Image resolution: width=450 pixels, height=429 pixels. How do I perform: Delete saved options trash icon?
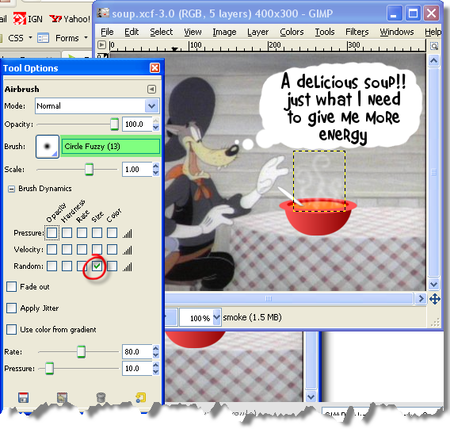coord(101,397)
